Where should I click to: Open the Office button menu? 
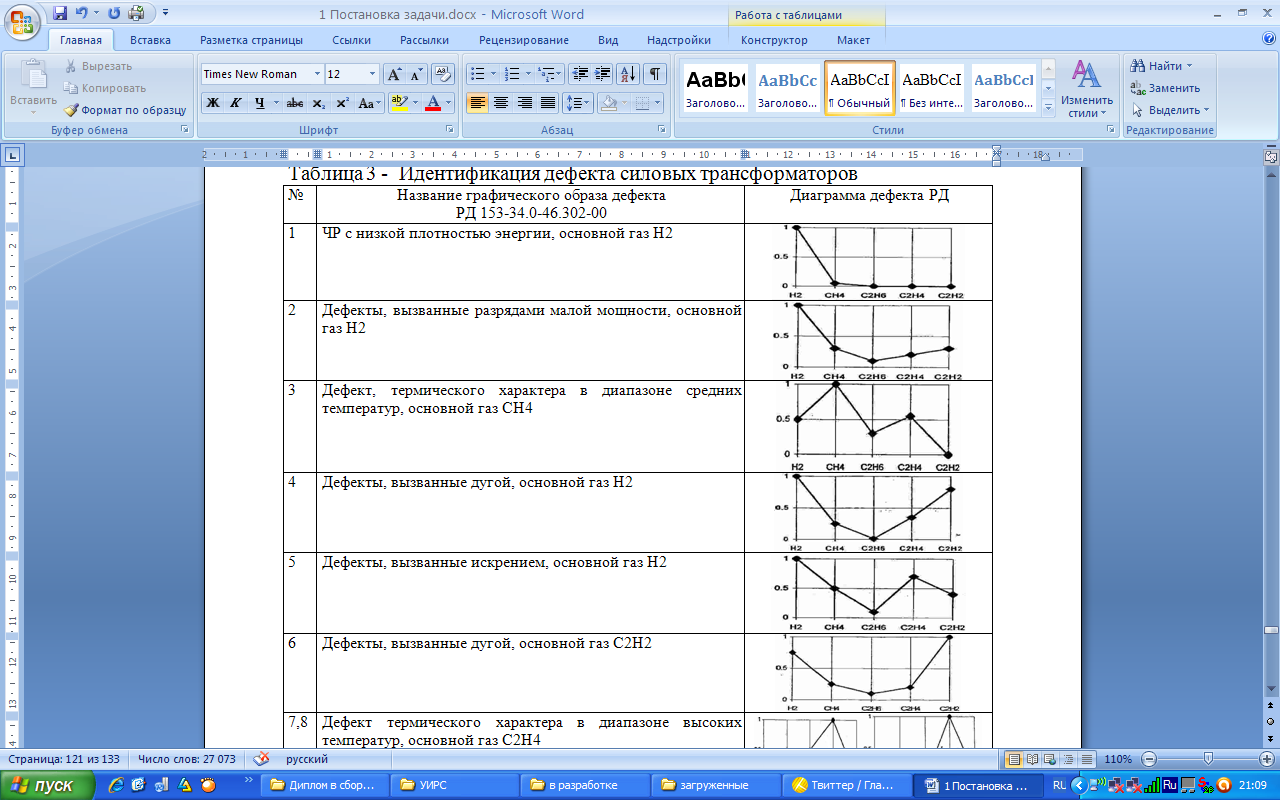[22, 22]
